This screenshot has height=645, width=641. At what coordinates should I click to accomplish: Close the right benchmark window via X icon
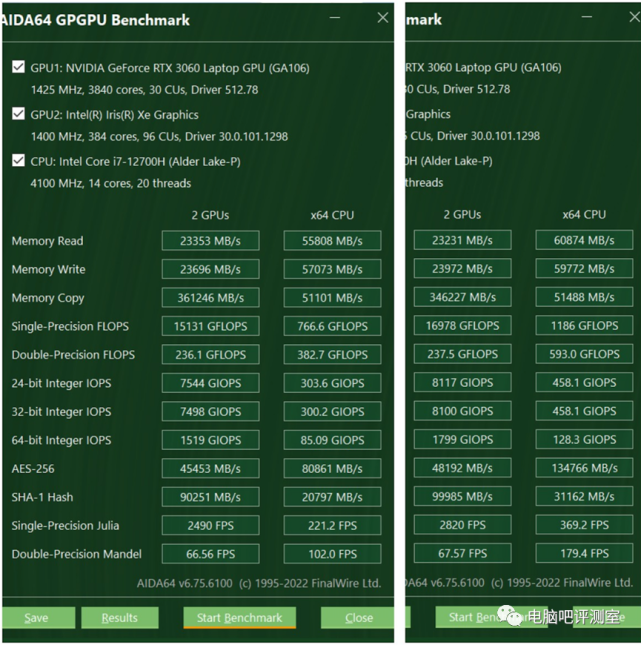click(x=635, y=17)
